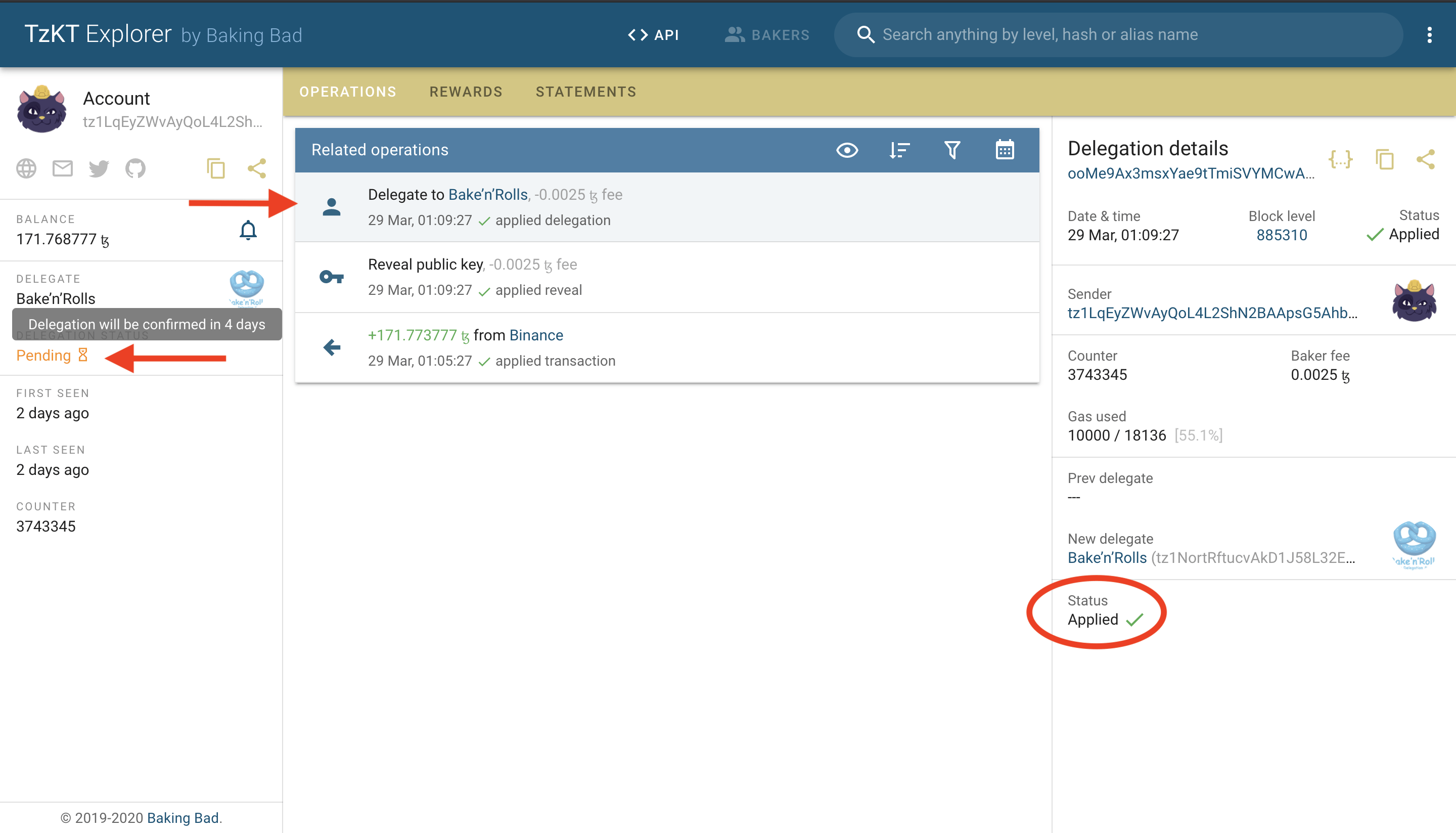Open the operations filter funnel
Screen dimensions: 1456x833
[952, 150]
